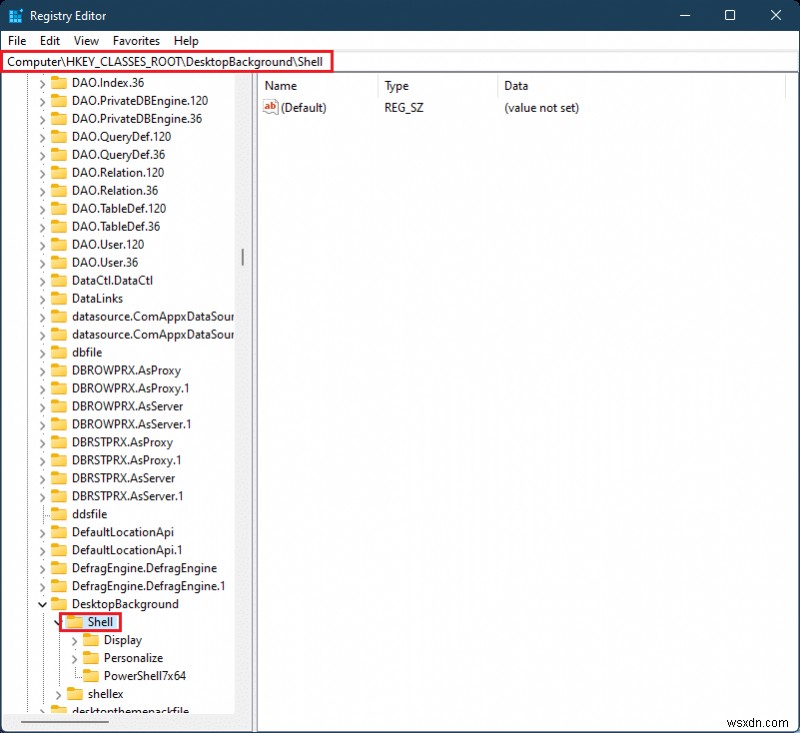Open the View menu

point(86,41)
